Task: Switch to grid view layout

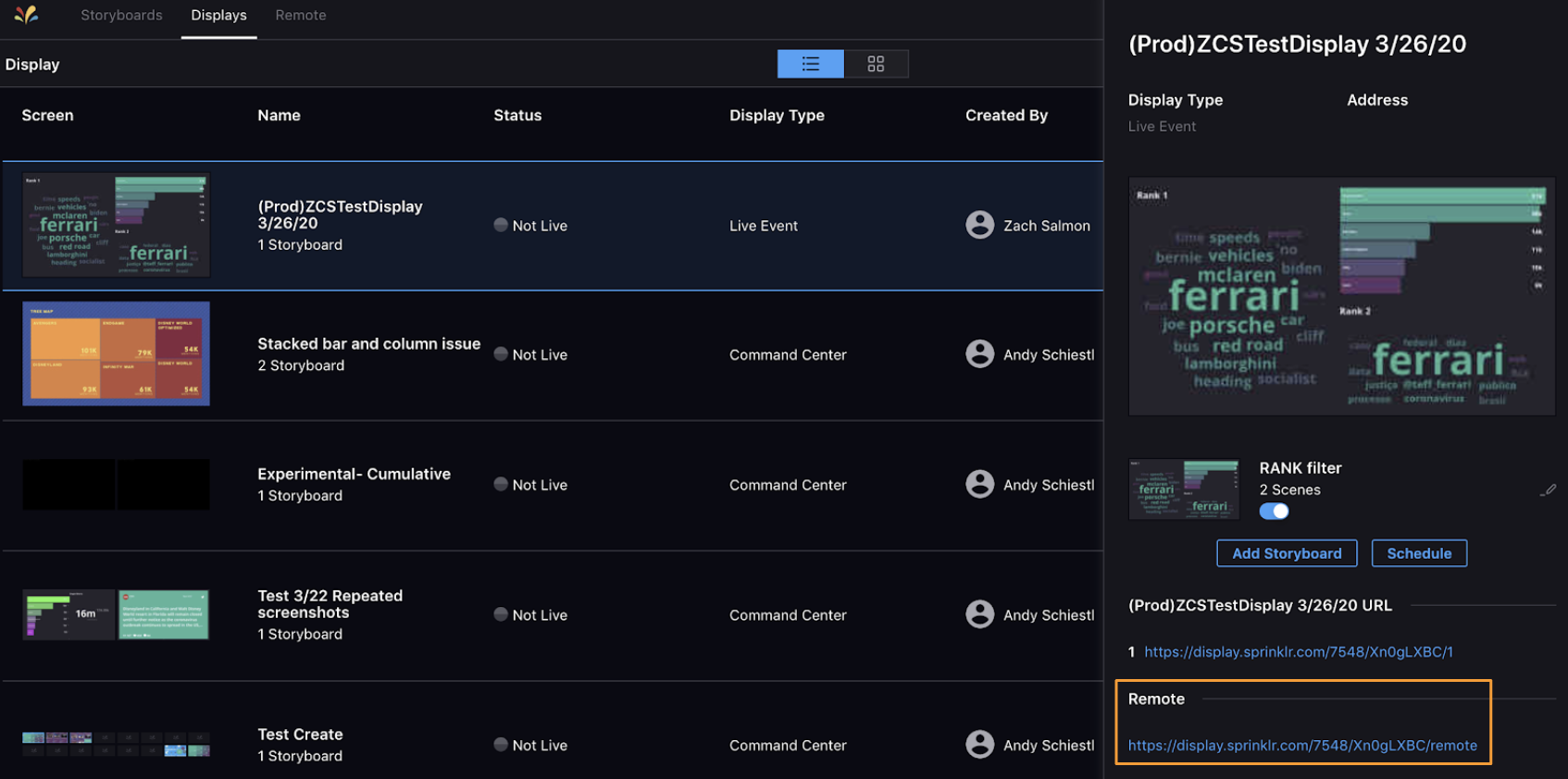Action: tap(876, 64)
